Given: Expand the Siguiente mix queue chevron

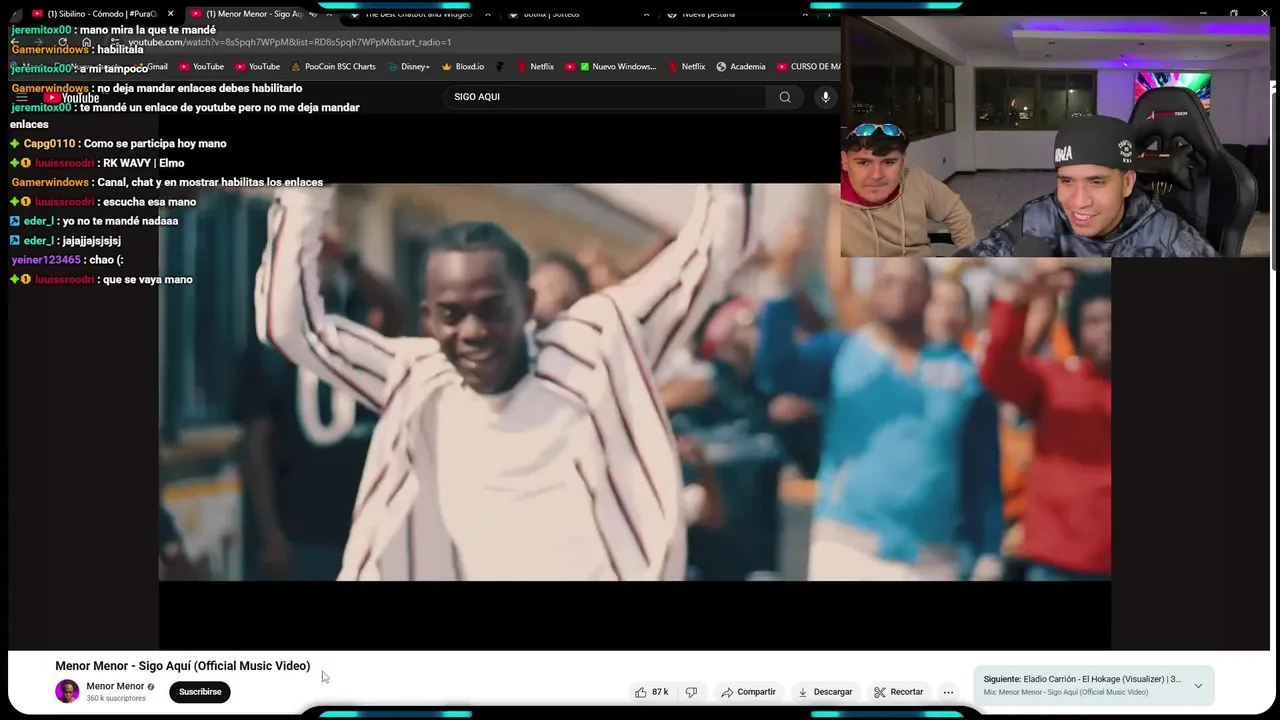Looking at the screenshot, I should tap(1198, 686).
